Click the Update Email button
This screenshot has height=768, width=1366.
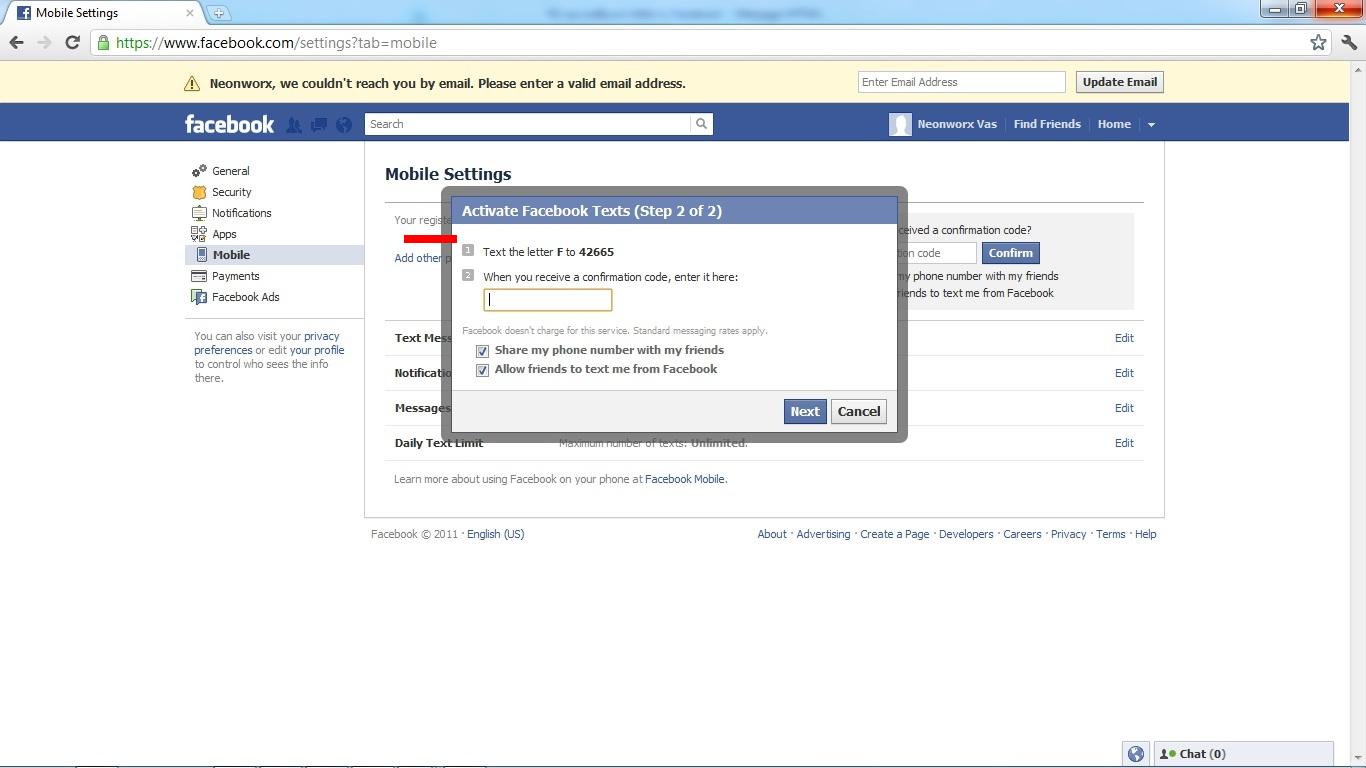(1120, 82)
